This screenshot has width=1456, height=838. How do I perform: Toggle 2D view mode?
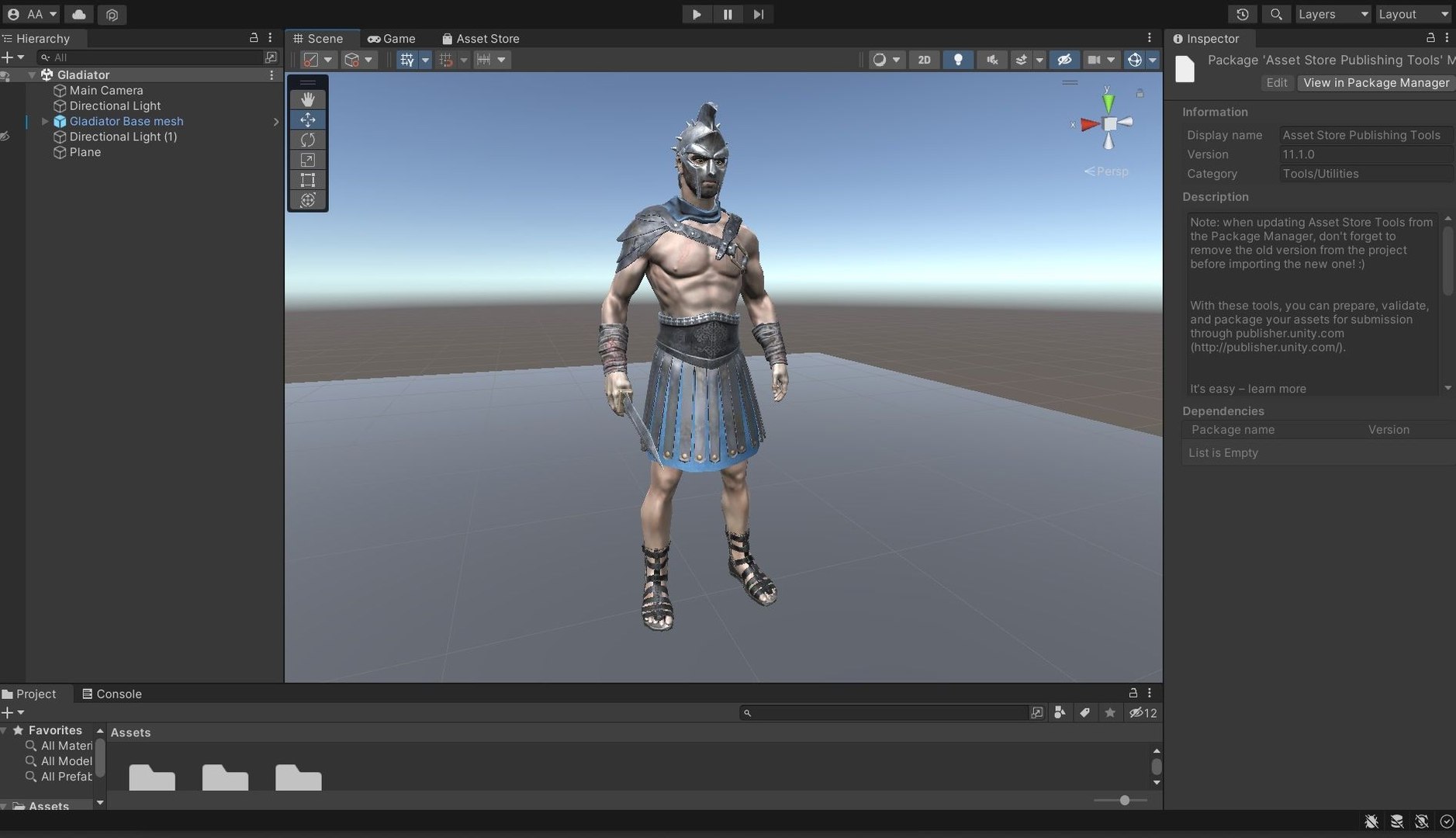pos(924,60)
